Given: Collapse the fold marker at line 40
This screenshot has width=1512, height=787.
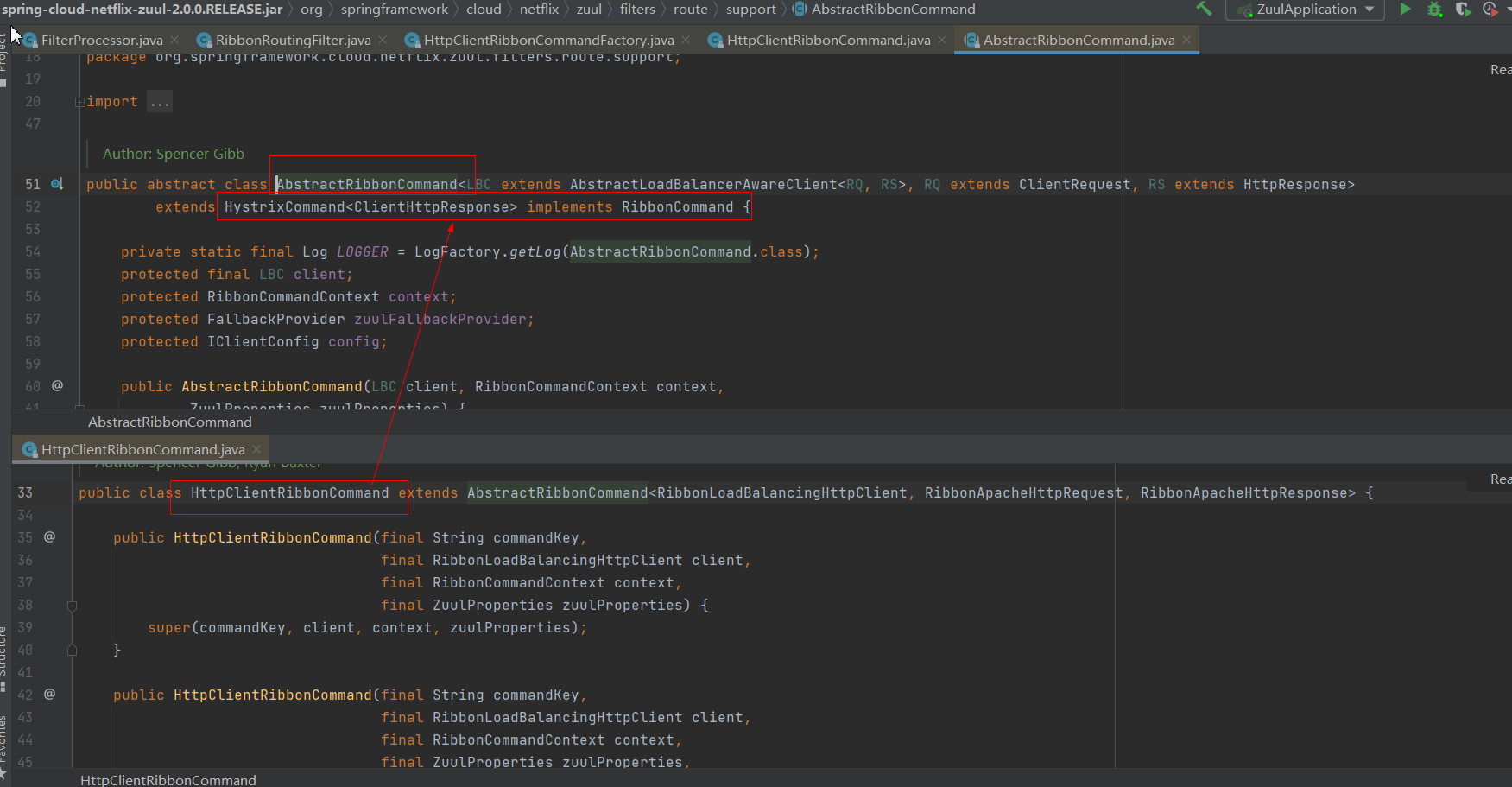Looking at the screenshot, I should click(73, 650).
